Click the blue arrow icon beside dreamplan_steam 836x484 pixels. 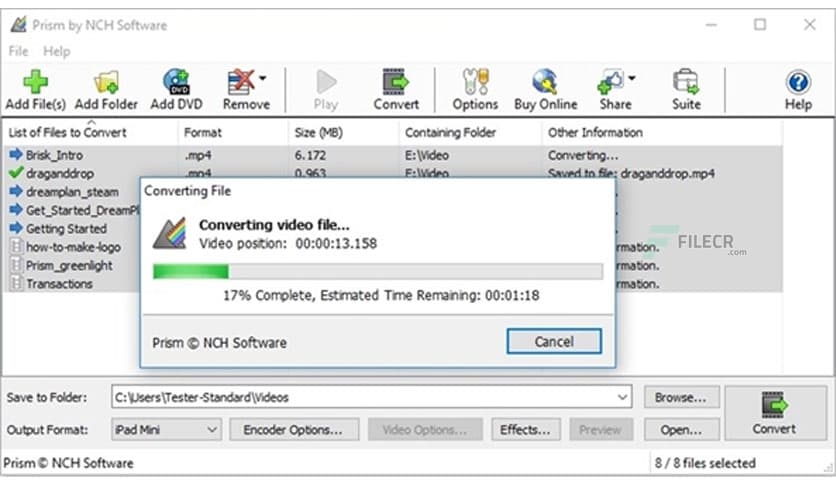16,191
